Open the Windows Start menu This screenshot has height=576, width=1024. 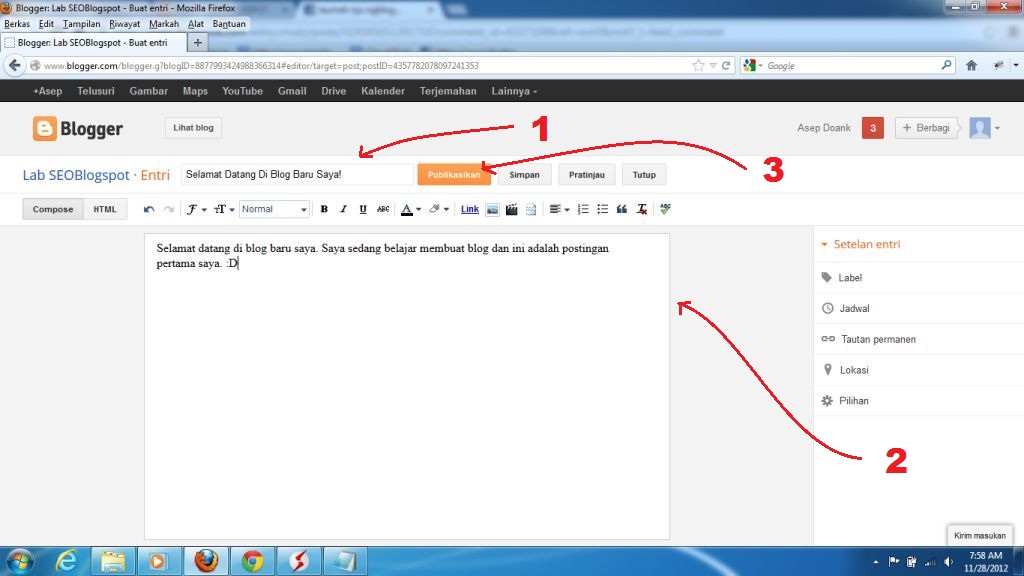[19, 561]
